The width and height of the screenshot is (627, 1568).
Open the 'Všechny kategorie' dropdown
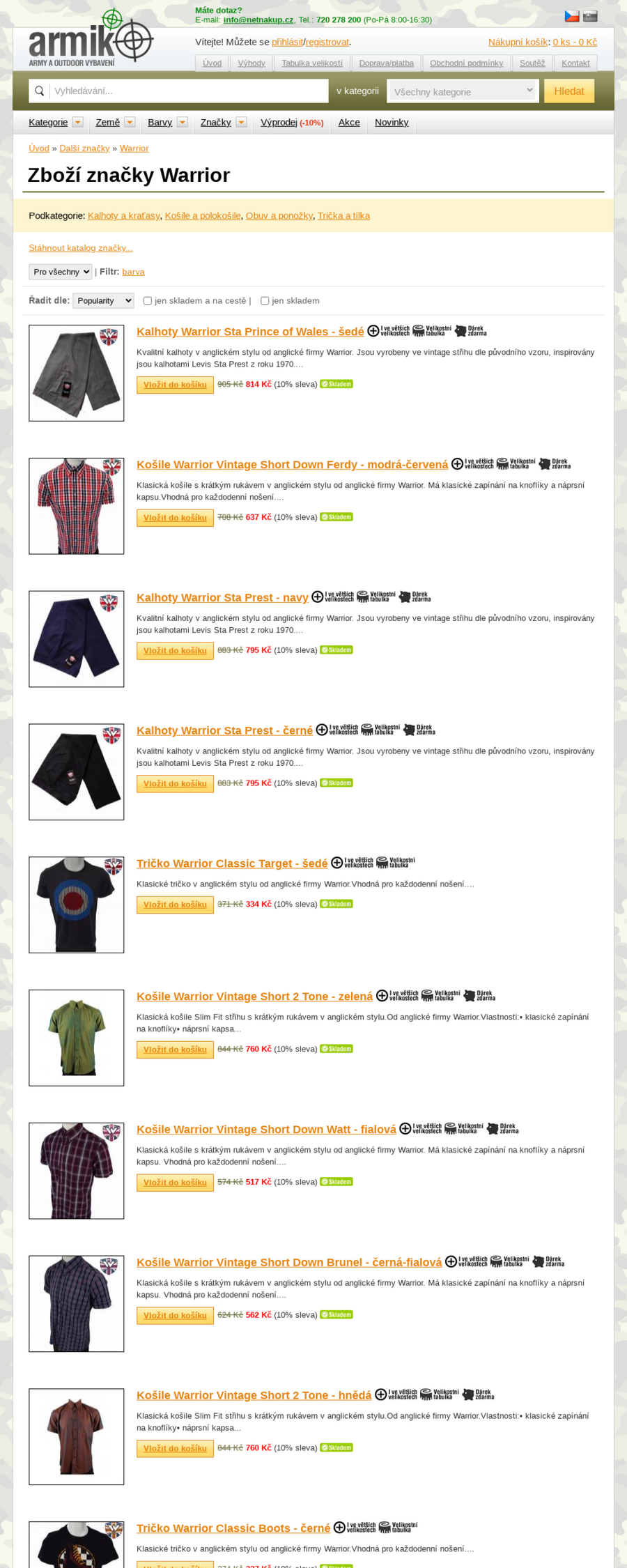463,91
